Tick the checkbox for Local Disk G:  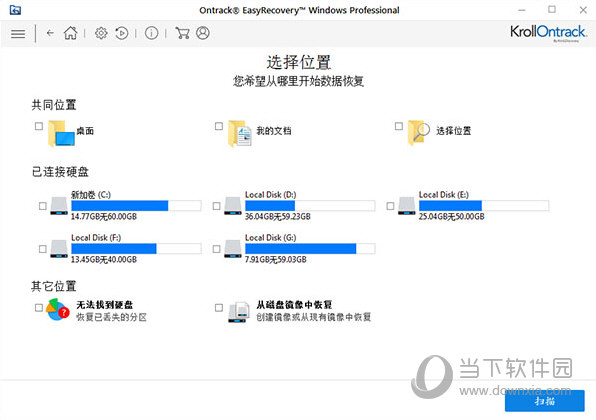pyautogui.click(x=216, y=249)
